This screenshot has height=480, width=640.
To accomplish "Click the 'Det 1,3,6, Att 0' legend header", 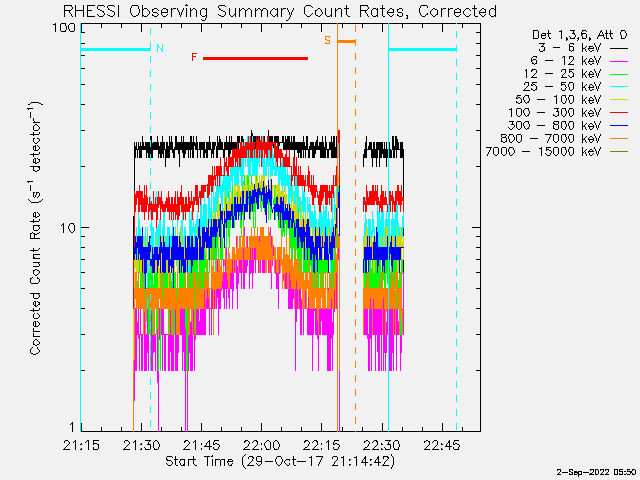I will [x=579, y=35].
